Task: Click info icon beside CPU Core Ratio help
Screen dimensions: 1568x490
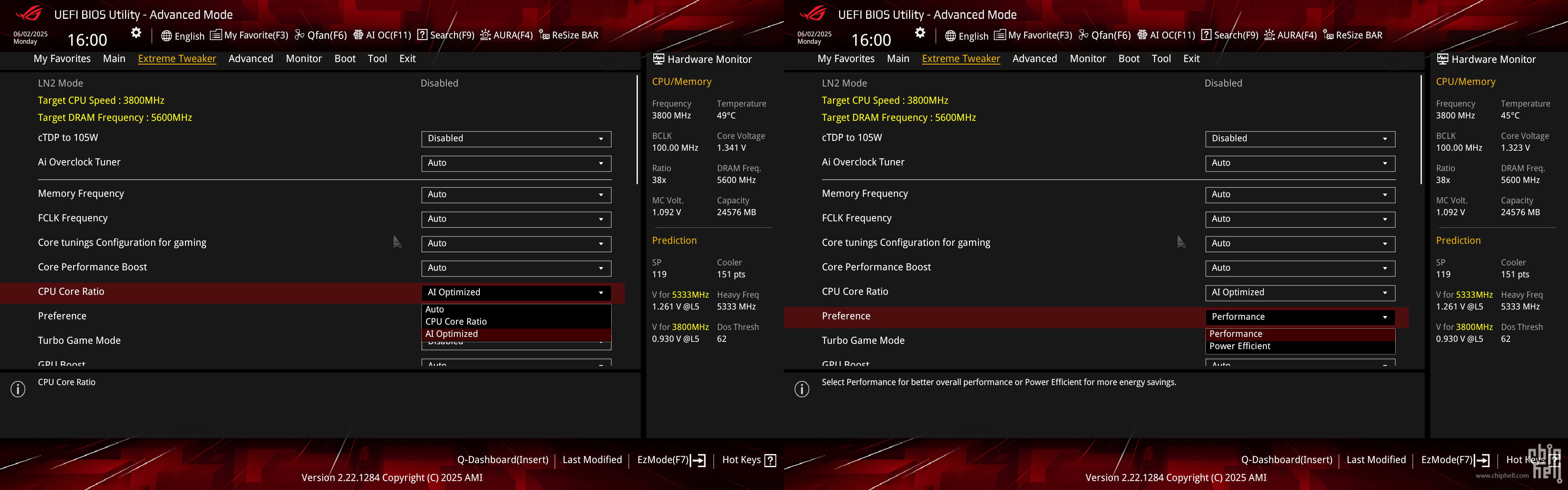Action: click(x=18, y=389)
